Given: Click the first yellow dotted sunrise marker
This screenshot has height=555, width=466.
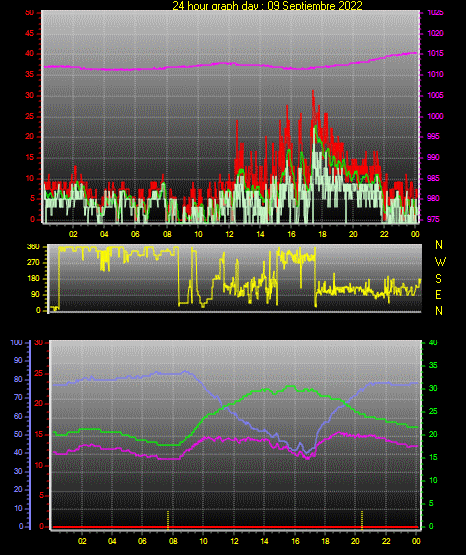Looking at the screenshot, I should 168,520.
